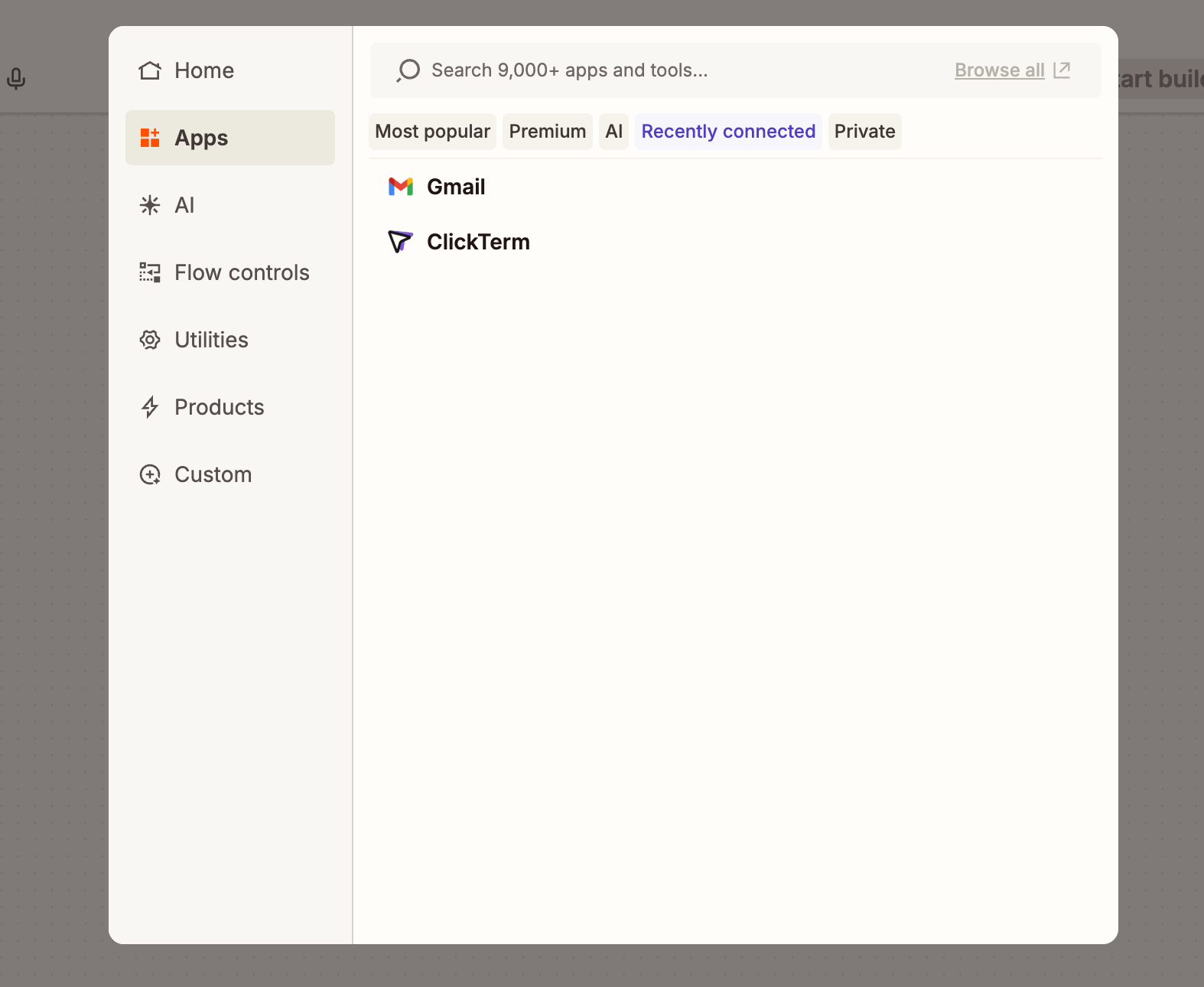
Task: Click the Utilities gear icon
Action: (150, 340)
